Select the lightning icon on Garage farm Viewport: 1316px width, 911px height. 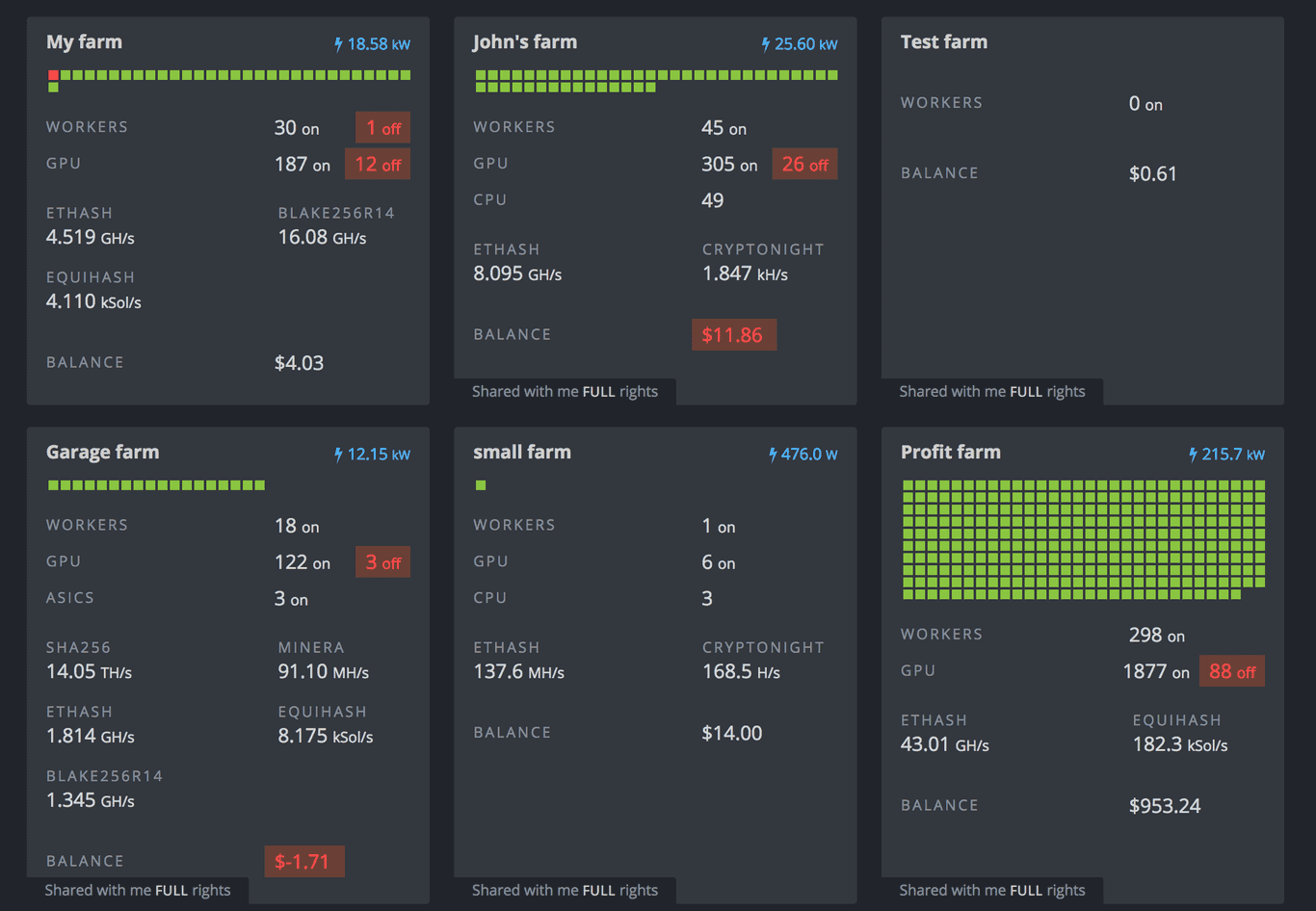click(338, 453)
